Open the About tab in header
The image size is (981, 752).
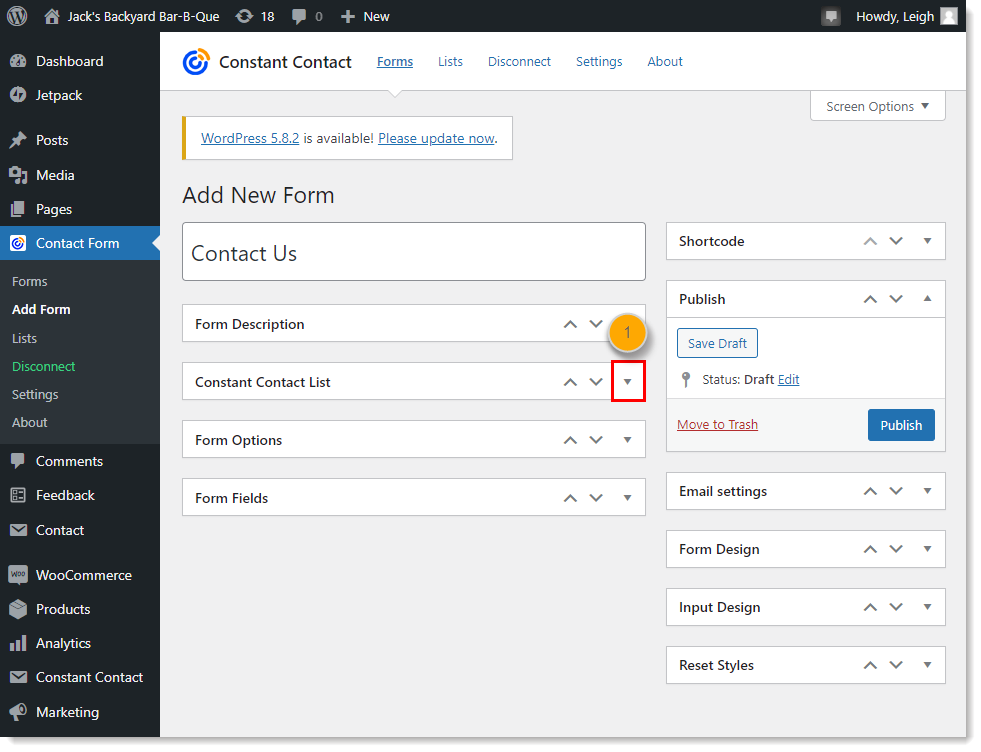[x=664, y=61]
